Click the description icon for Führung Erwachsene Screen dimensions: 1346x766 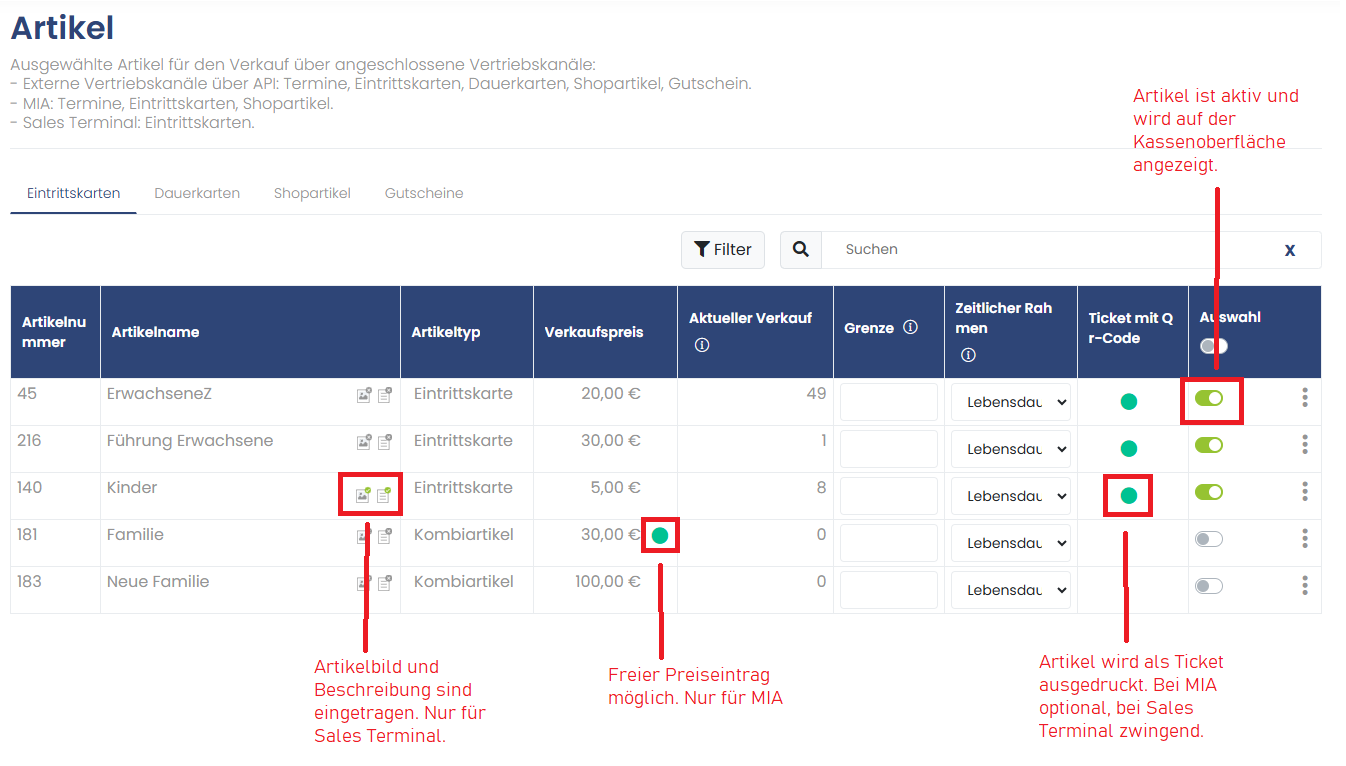pyautogui.click(x=384, y=442)
